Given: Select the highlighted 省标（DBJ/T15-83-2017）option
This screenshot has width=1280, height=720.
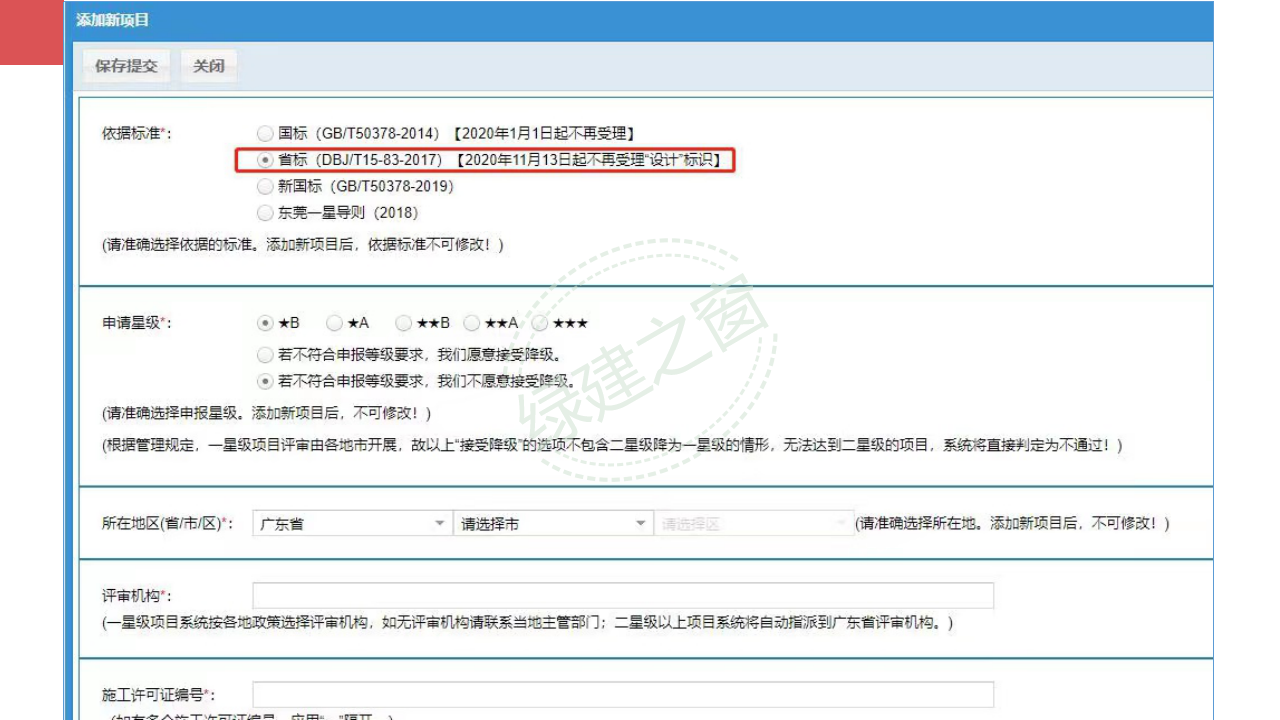Looking at the screenshot, I should pos(264,160).
